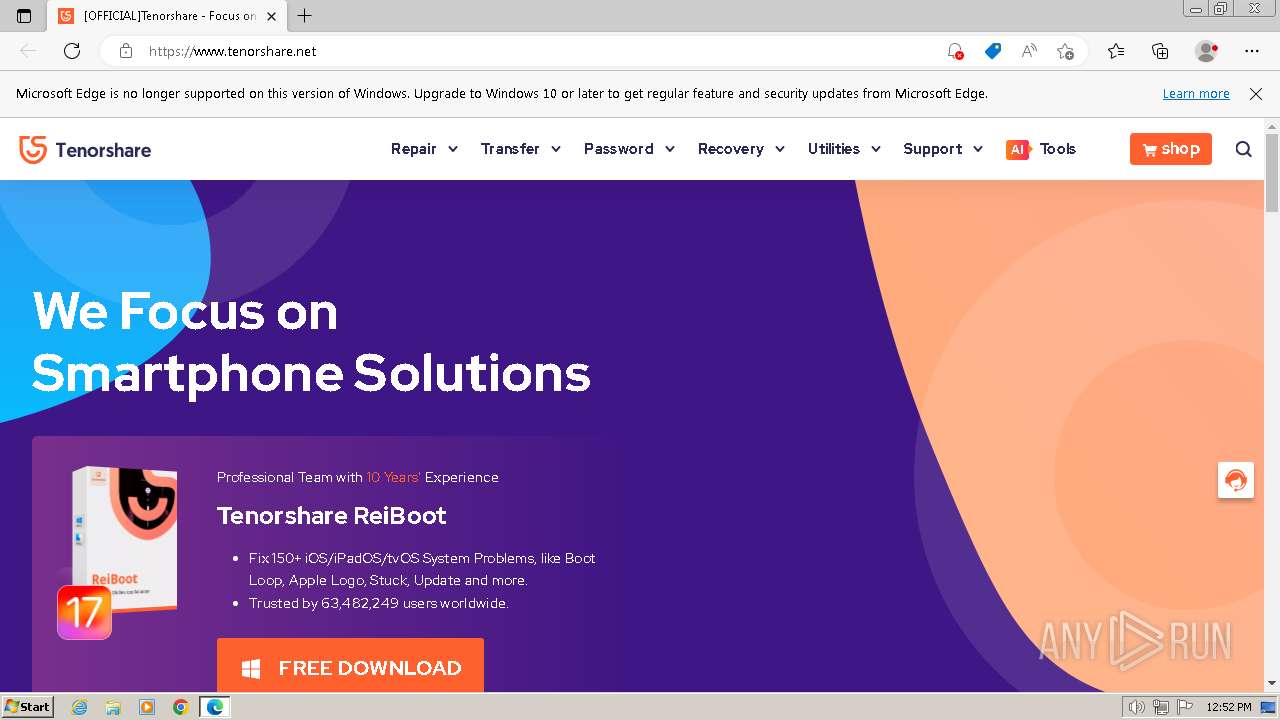
Task: Click the FREE DOWNLOAD button
Action: point(350,666)
